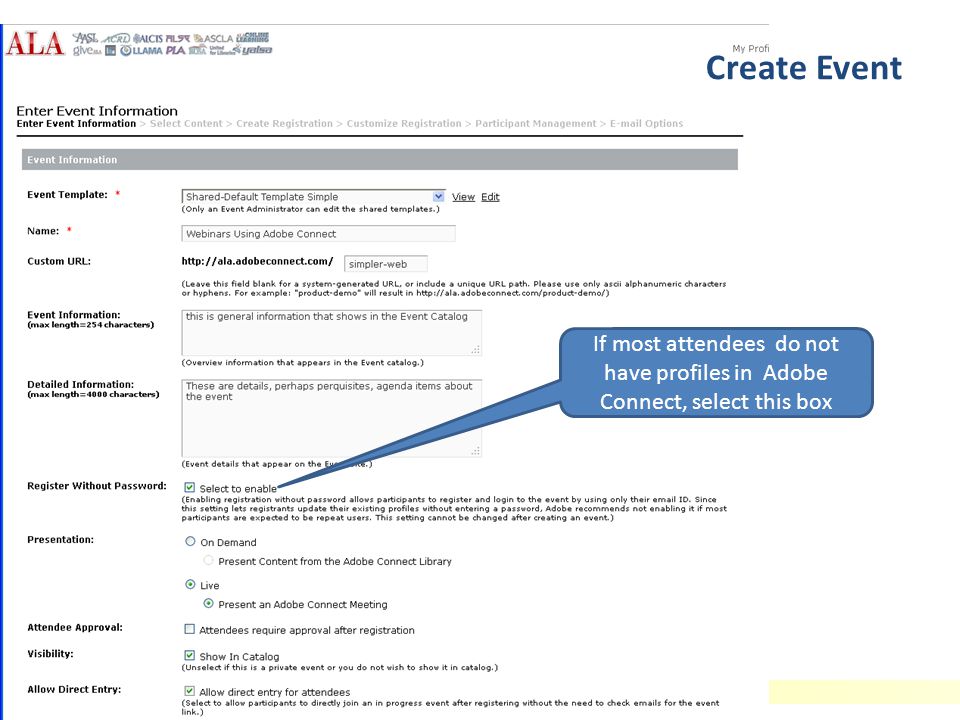Select Present Content from Adobe Connect Library

click(208, 560)
